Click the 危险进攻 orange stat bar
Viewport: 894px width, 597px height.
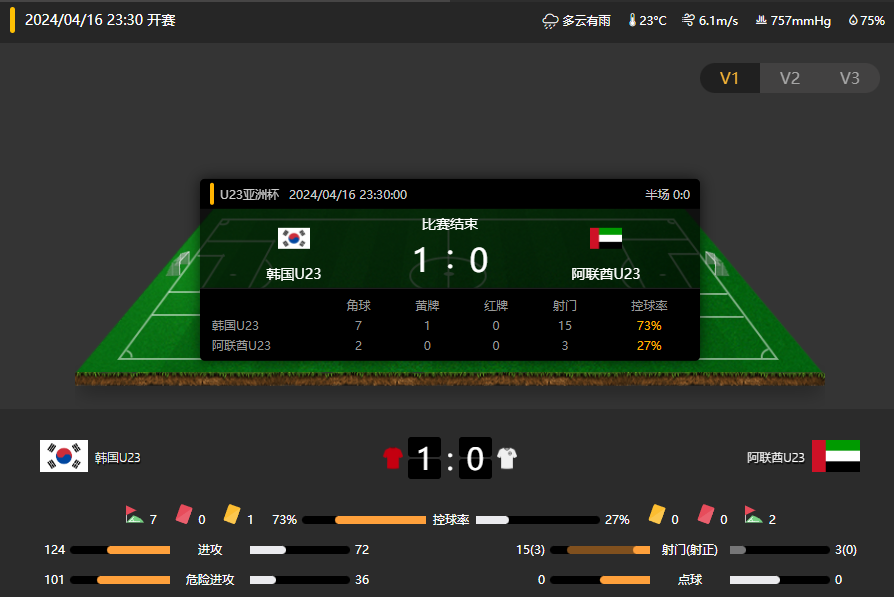133,580
